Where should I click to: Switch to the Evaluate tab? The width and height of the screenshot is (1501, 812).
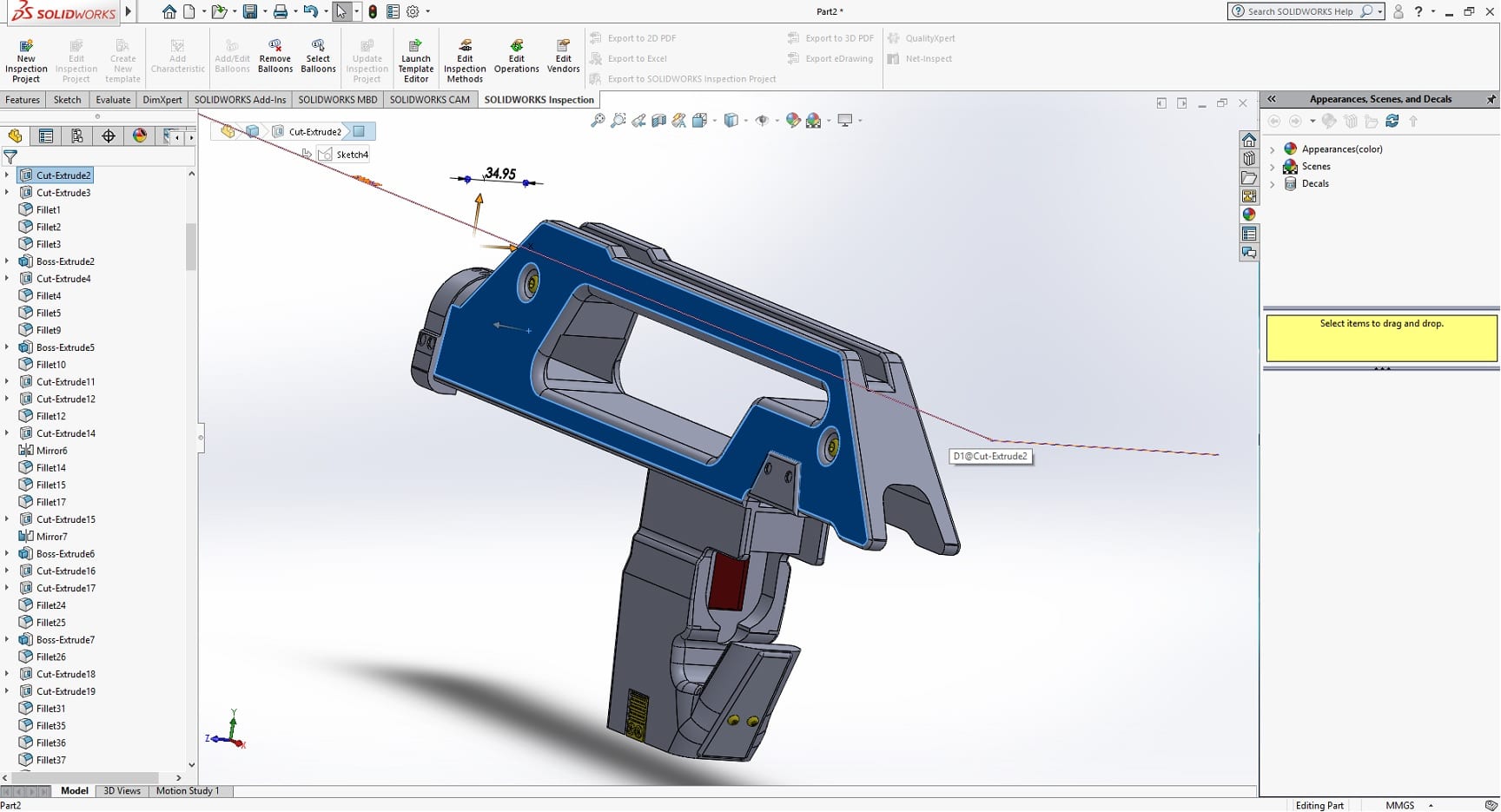(x=113, y=100)
